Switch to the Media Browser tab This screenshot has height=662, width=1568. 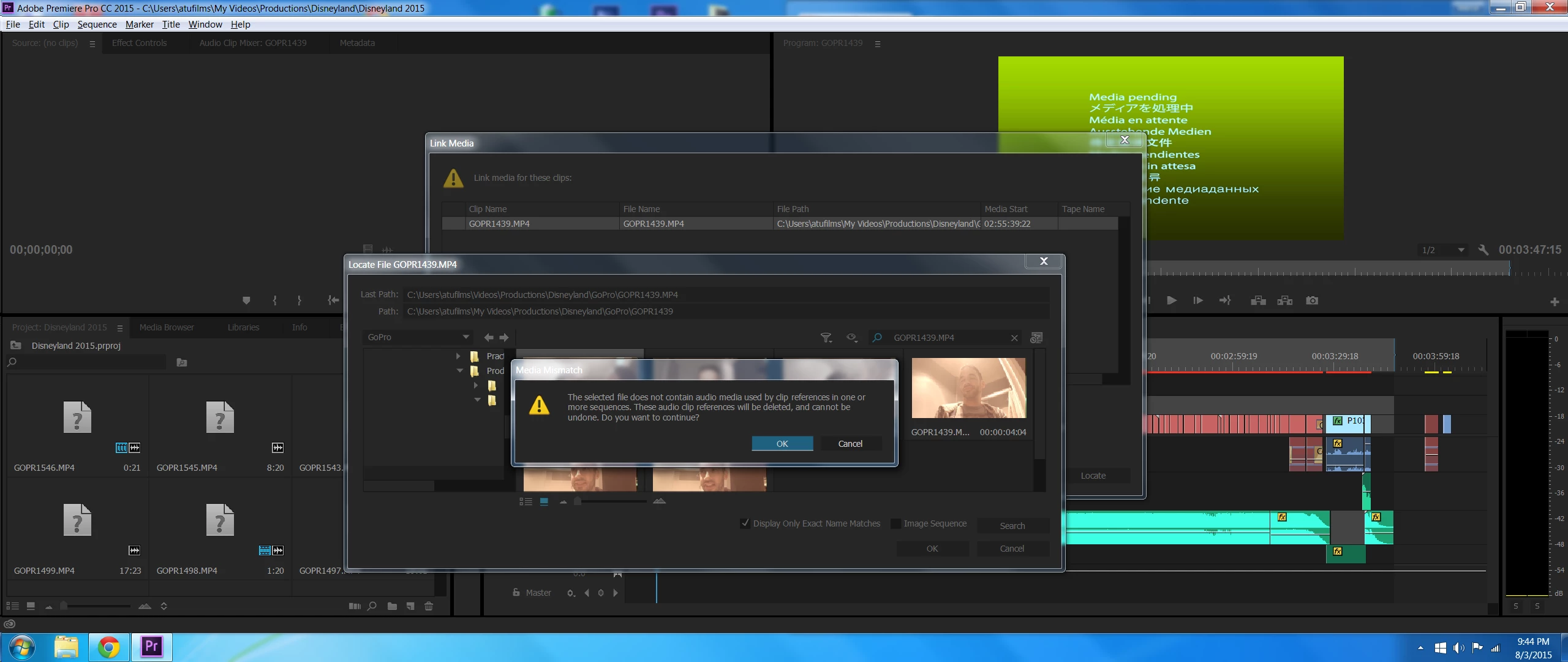coord(167,327)
